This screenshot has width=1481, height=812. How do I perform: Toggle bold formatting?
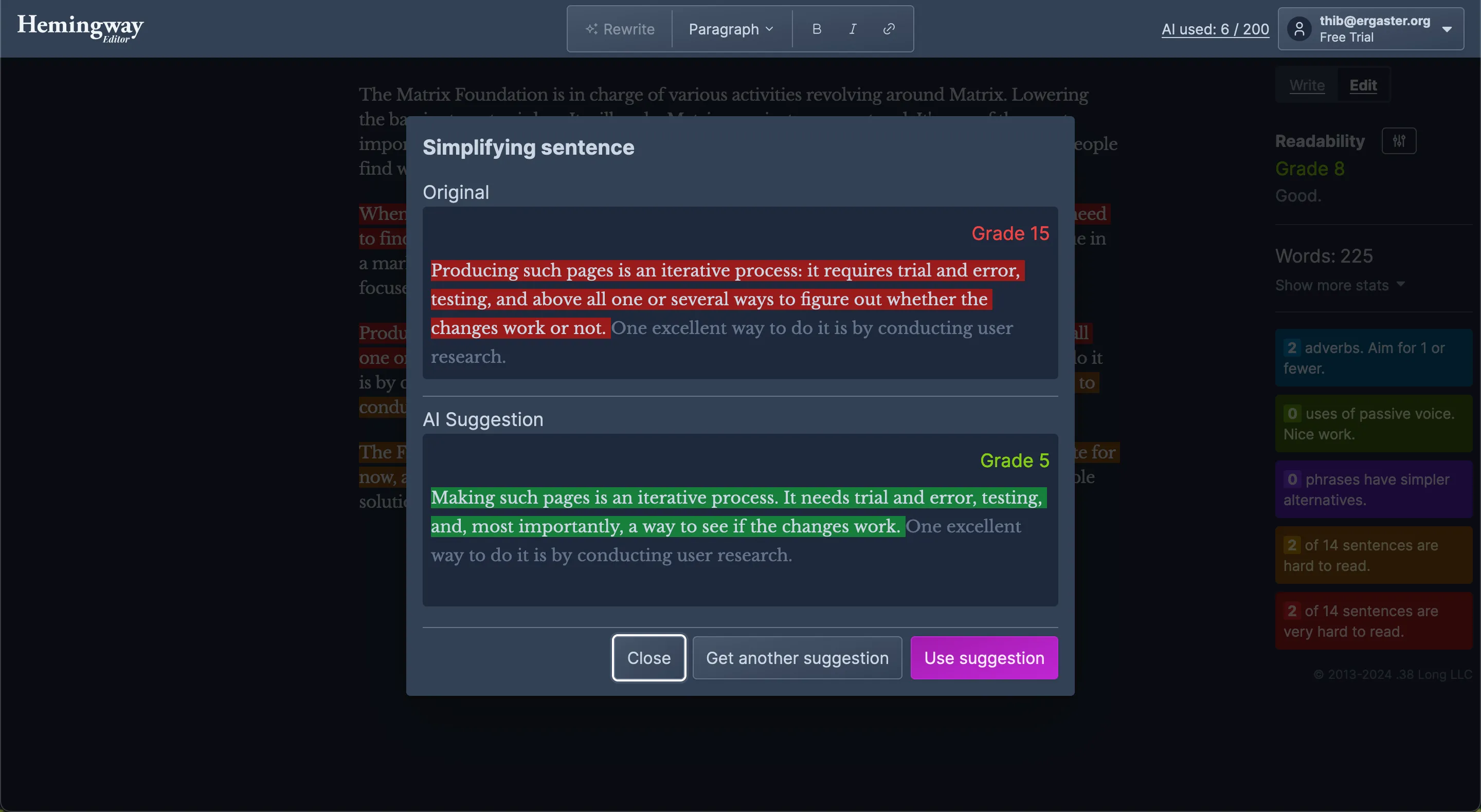[x=817, y=29]
